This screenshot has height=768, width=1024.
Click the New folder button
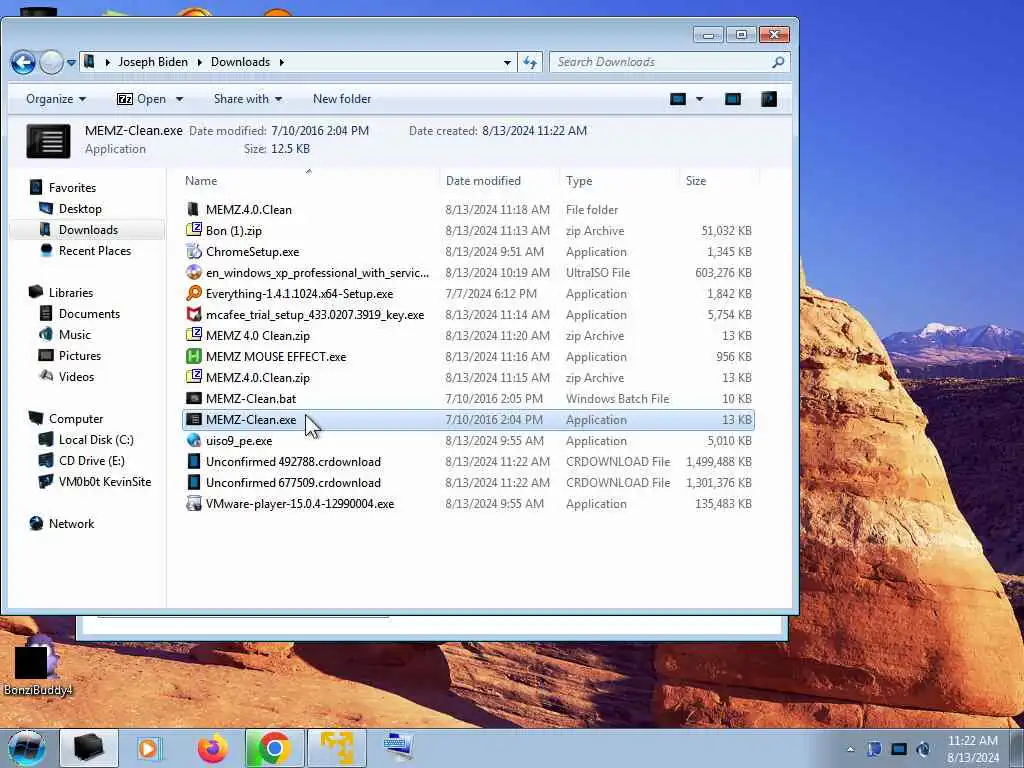342,99
